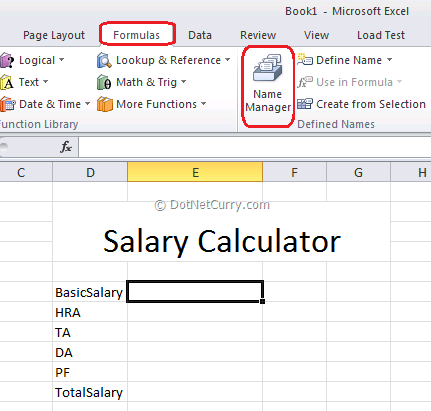The height and width of the screenshot is (411, 431).
Task: Expand the Text functions dropdown arrow
Action: 46,82
